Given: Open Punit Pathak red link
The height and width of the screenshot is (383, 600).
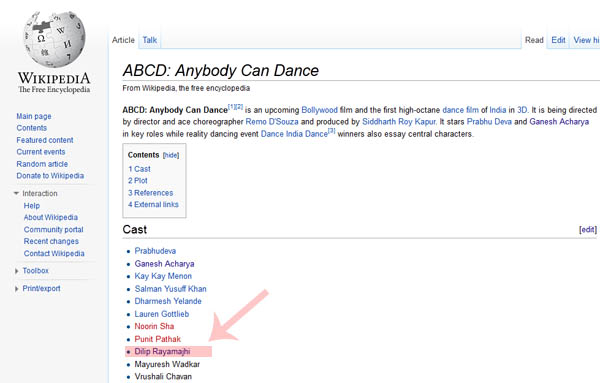Looking at the screenshot, I should tap(157, 339).
